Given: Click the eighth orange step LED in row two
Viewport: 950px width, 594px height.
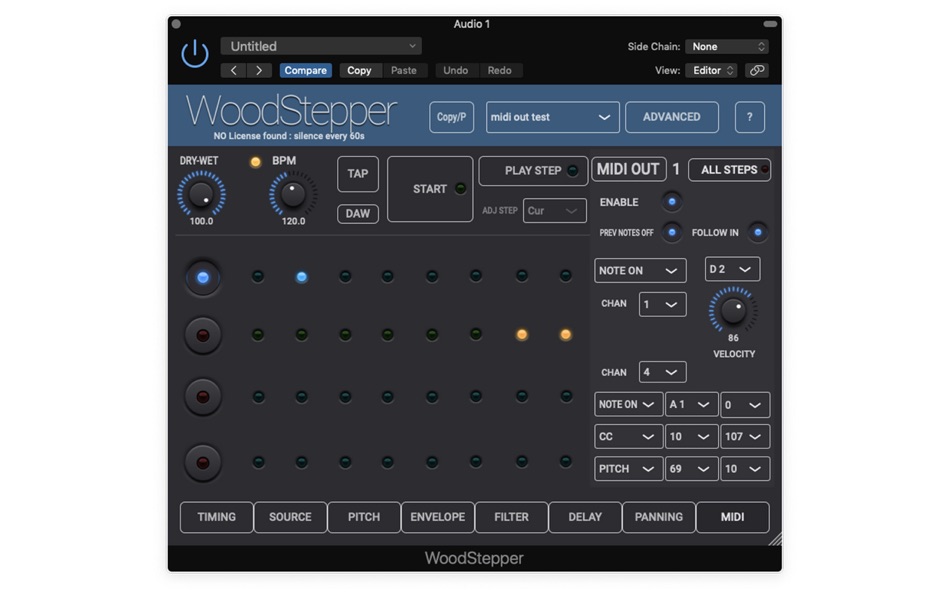Looking at the screenshot, I should tap(565, 335).
